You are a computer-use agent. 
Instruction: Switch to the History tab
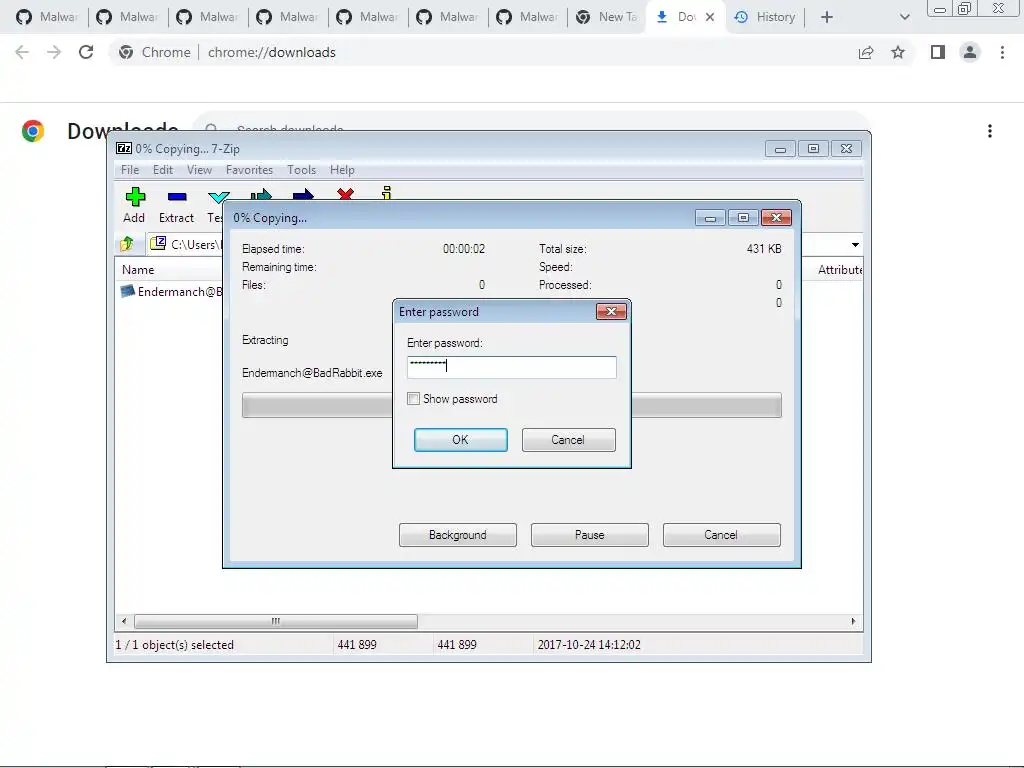click(x=765, y=17)
